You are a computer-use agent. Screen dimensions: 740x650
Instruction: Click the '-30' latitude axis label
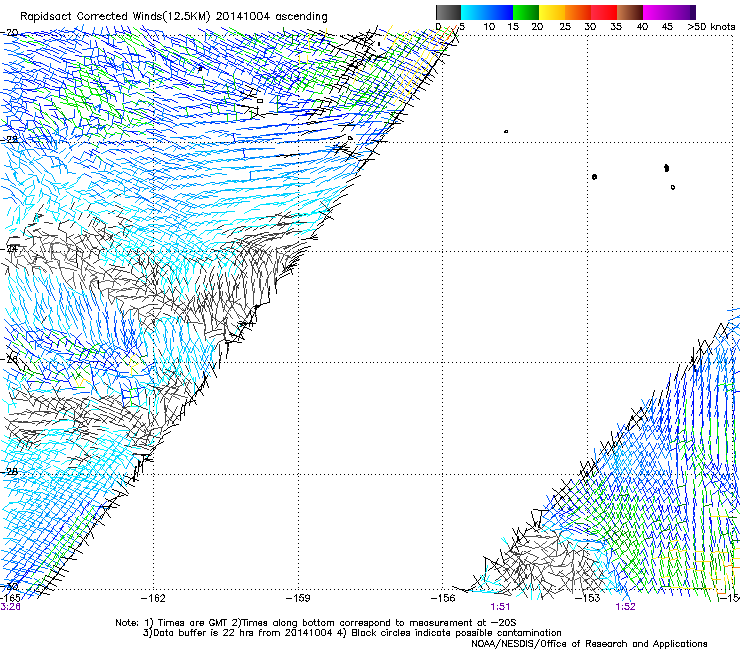(x=9, y=587)
